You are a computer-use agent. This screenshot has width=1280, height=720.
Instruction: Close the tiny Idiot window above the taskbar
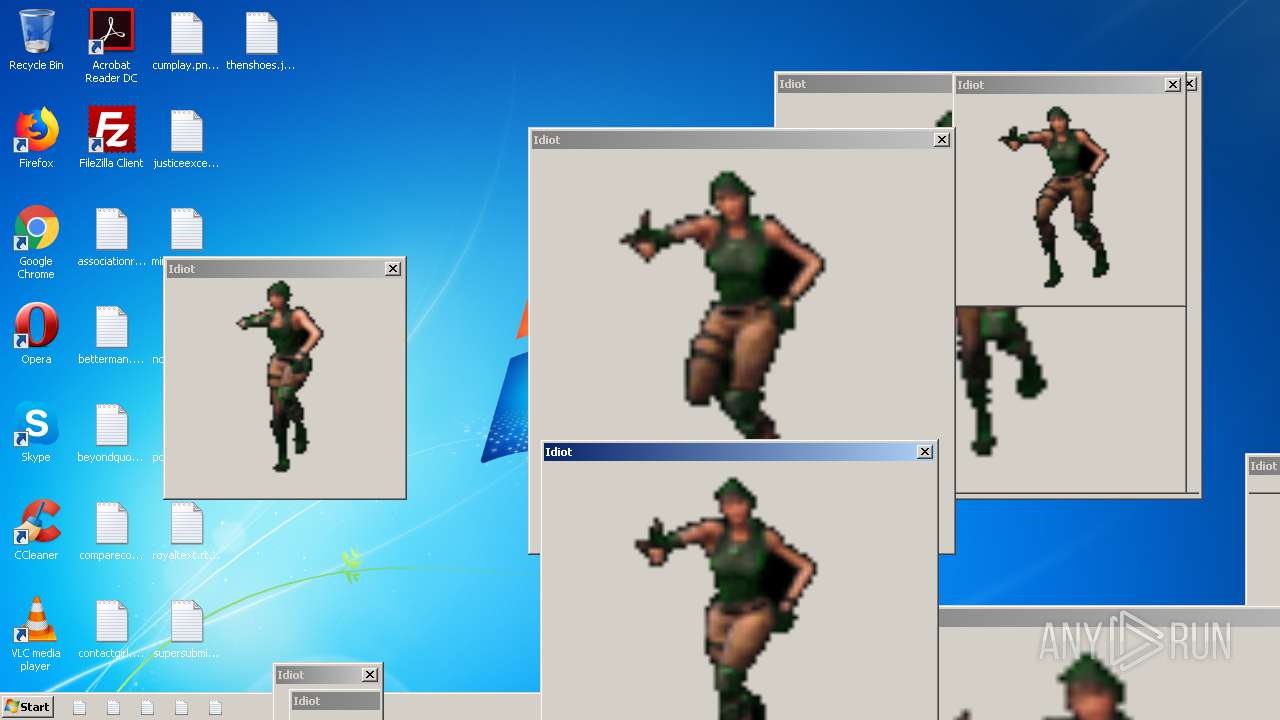pos(369,675)
